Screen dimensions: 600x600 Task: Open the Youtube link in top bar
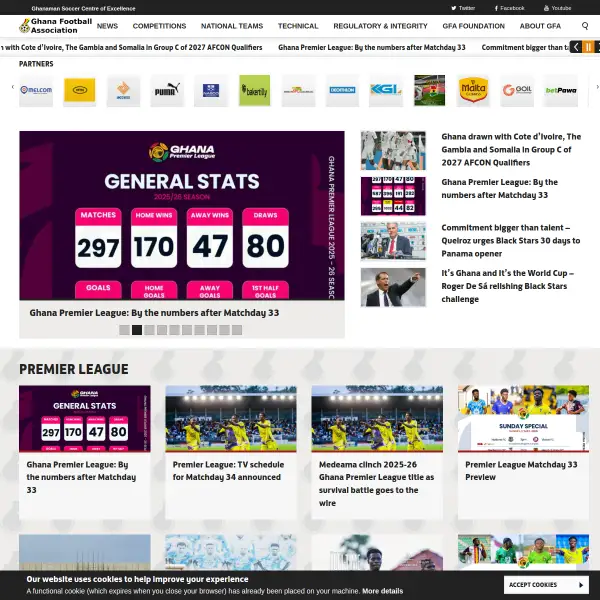pyautogui.click(x=558, y=8)
